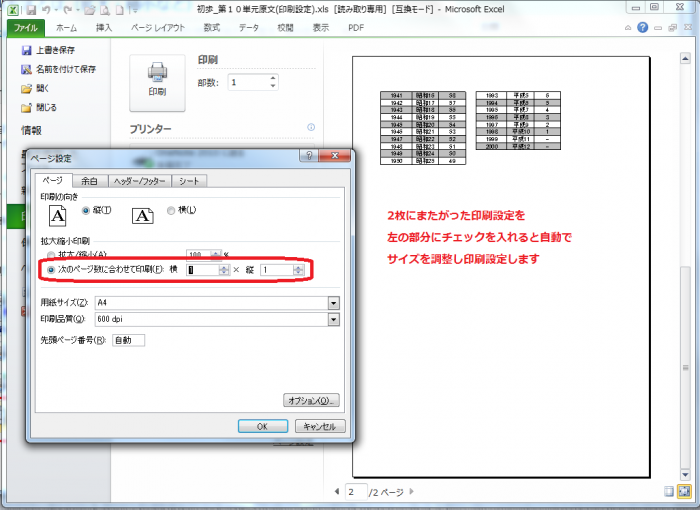This screenshot has height=510, width=700.
Task: Open the customize quick access toolbar dropdown
Action: (x=135, y=9)
